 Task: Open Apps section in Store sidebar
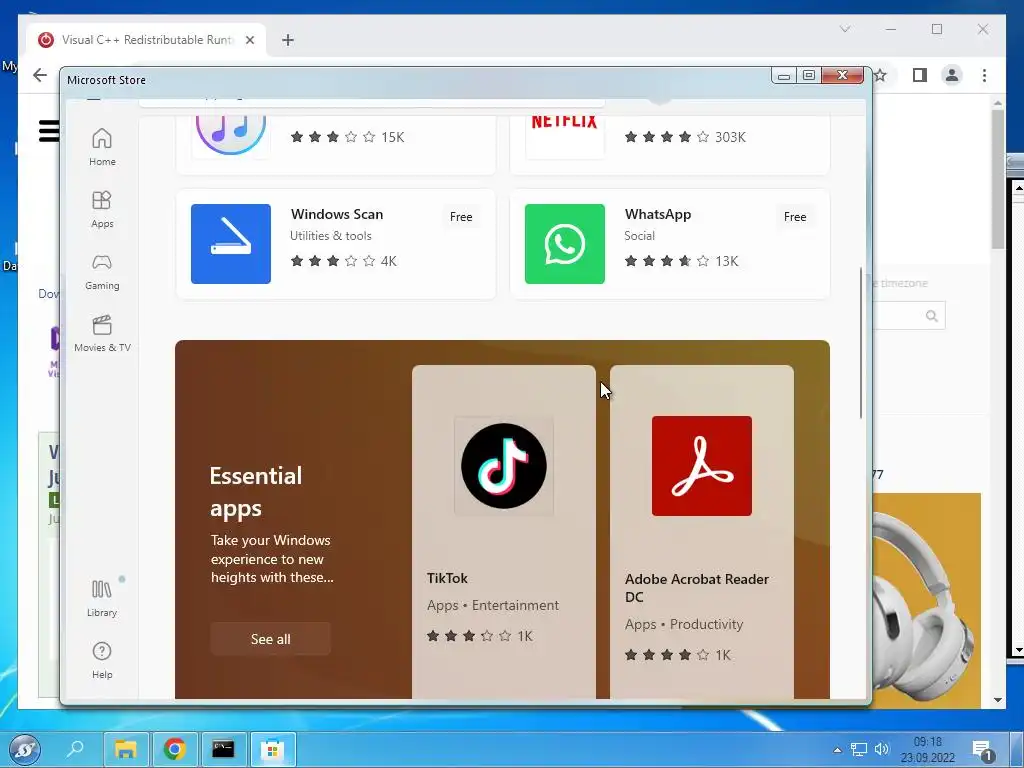102,209
